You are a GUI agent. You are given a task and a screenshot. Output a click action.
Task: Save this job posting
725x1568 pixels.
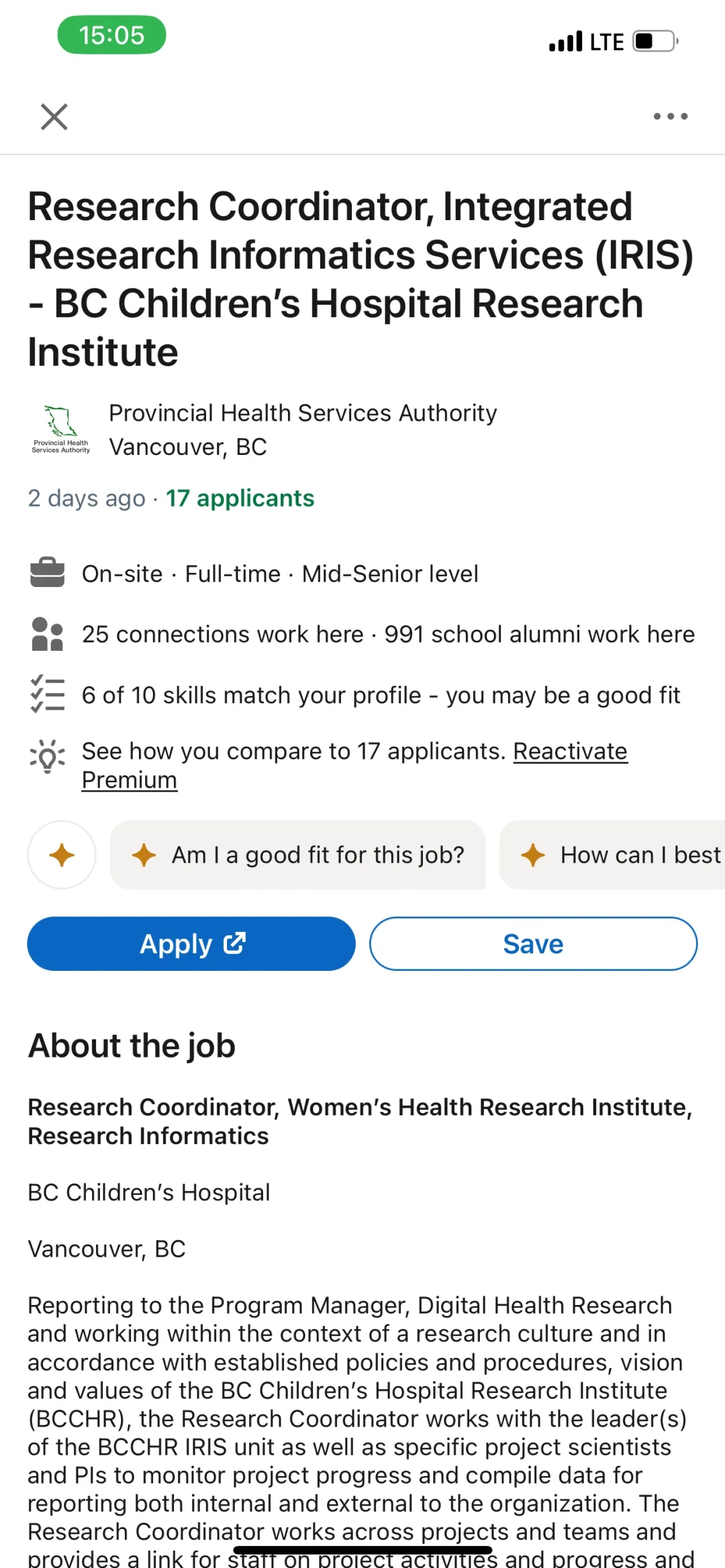(533, 943)
